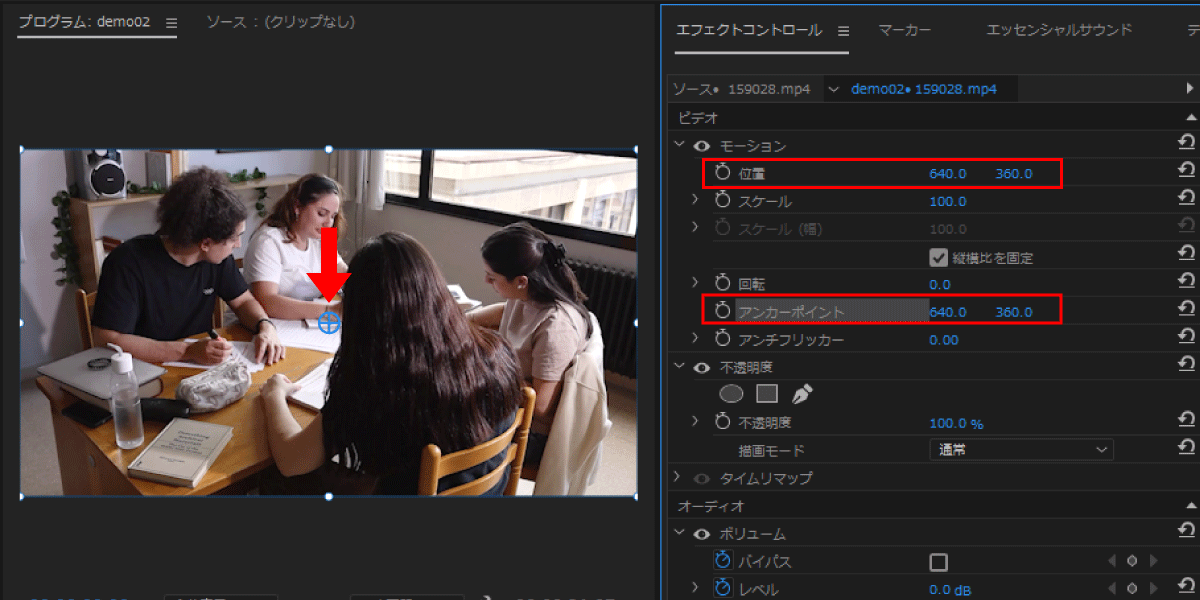The image size is (1200, 600).
Task: Collapse the ボリューム effect group
Action: click(x=680, y=534)
